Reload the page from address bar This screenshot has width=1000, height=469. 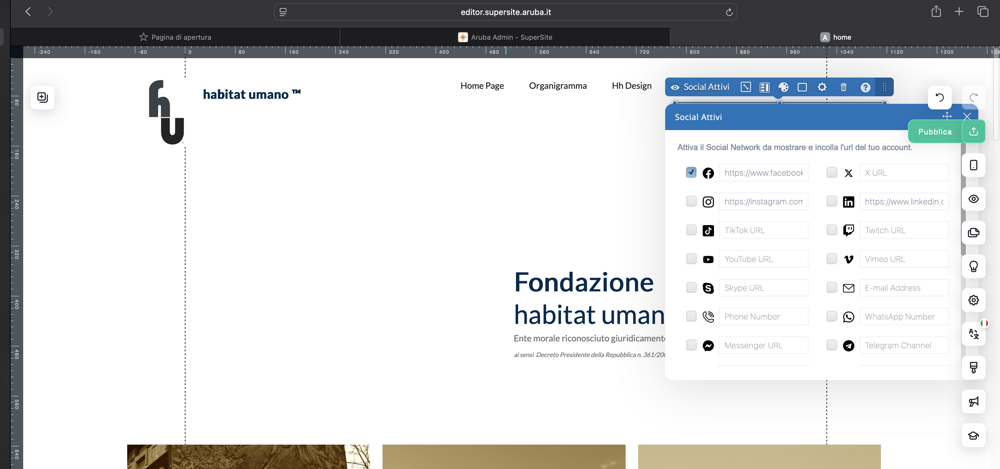[x=729, y=11]
